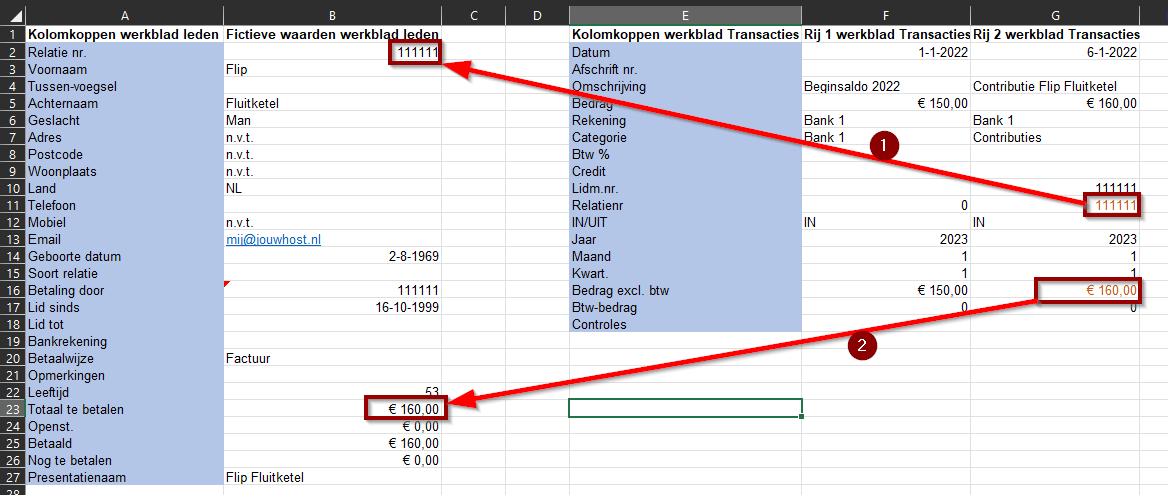Select the Voornaam value 'Flip'
The height and width of the screenshot is (495, 1168).
point(332,69)
